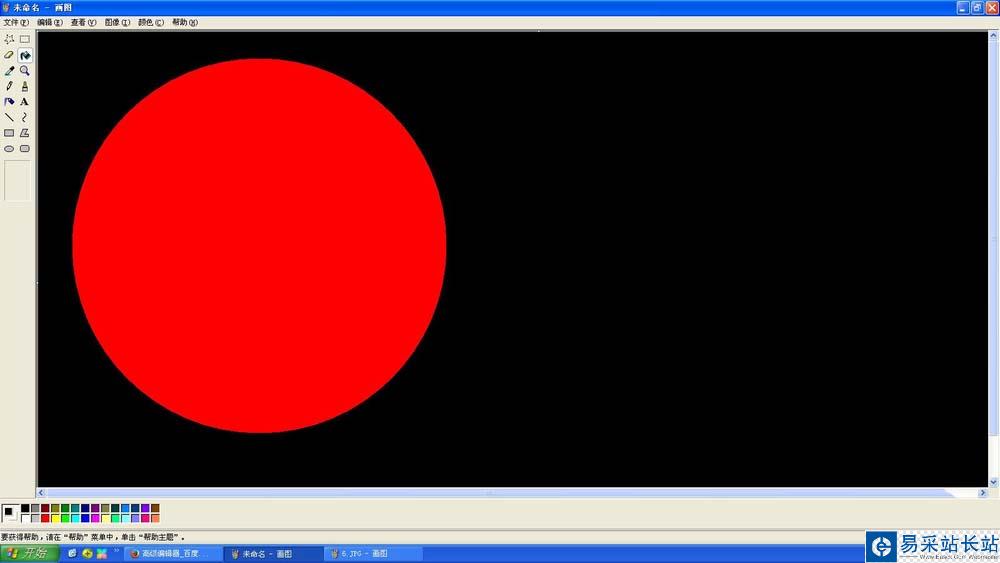Viewport: 1000px width, 563px height.
Task: Pick the violet palette swatch
Action: 145,508
